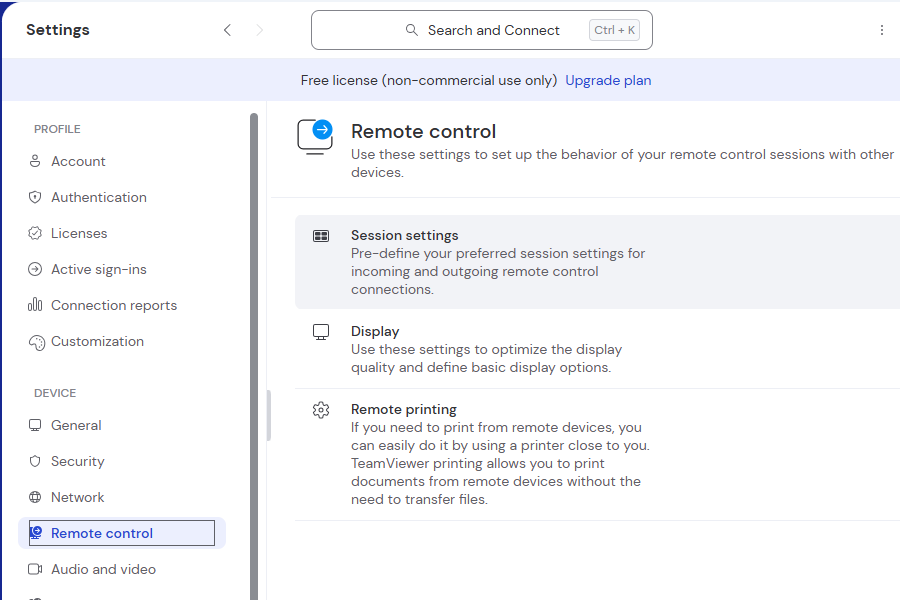Go back with the left chevron
The image size is (900, 600).
tap(227, 30)
